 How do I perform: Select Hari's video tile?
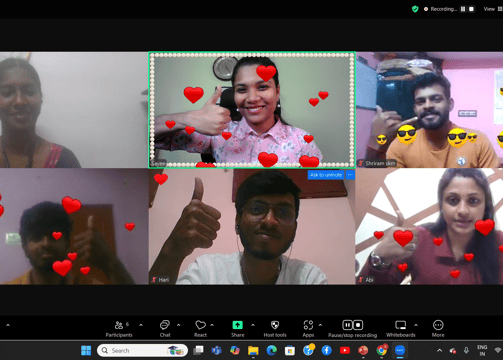(x=252, y=227)
